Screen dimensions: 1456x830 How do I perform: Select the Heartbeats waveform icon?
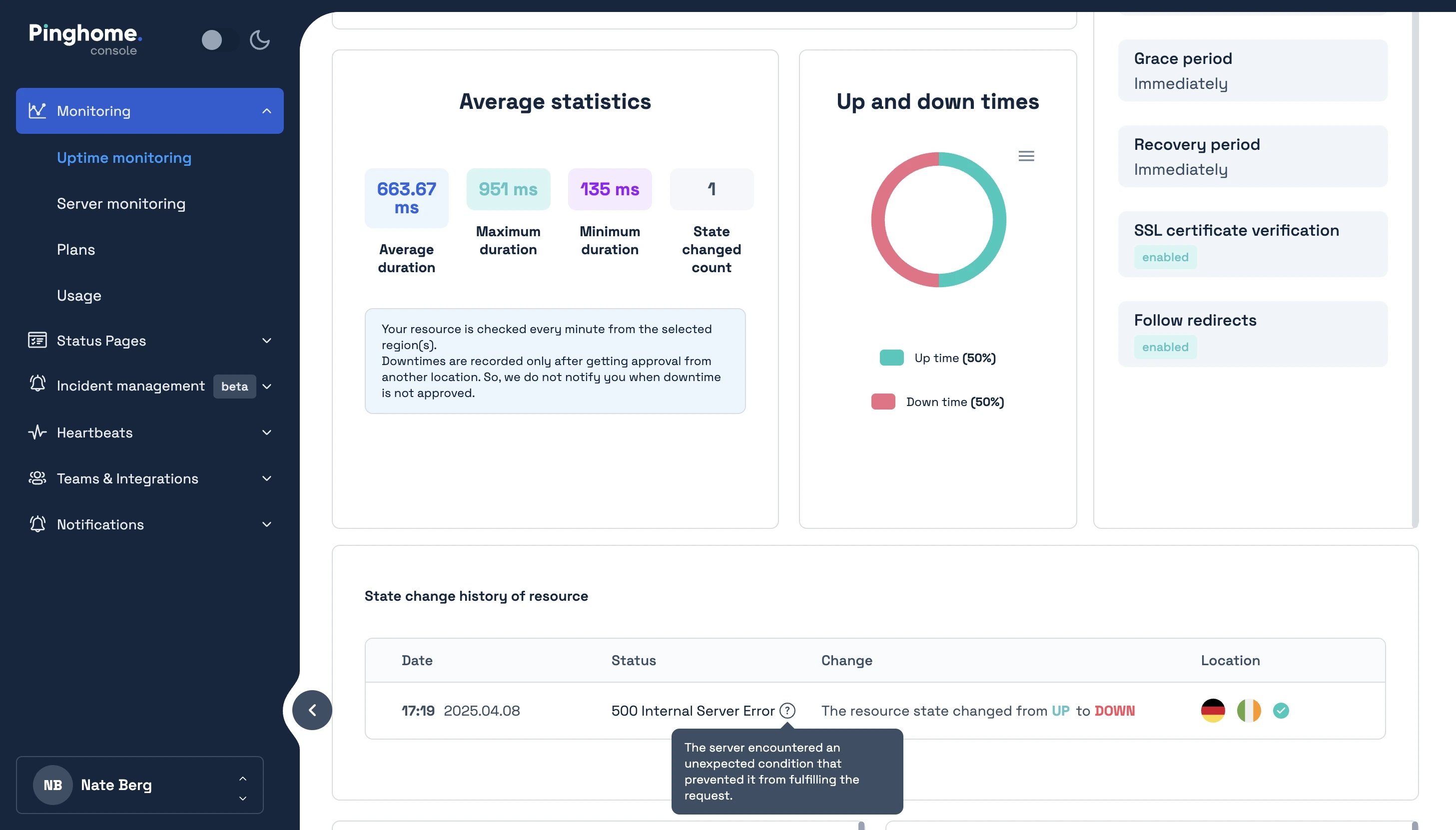pyautogui.click(x=37, y=432)
